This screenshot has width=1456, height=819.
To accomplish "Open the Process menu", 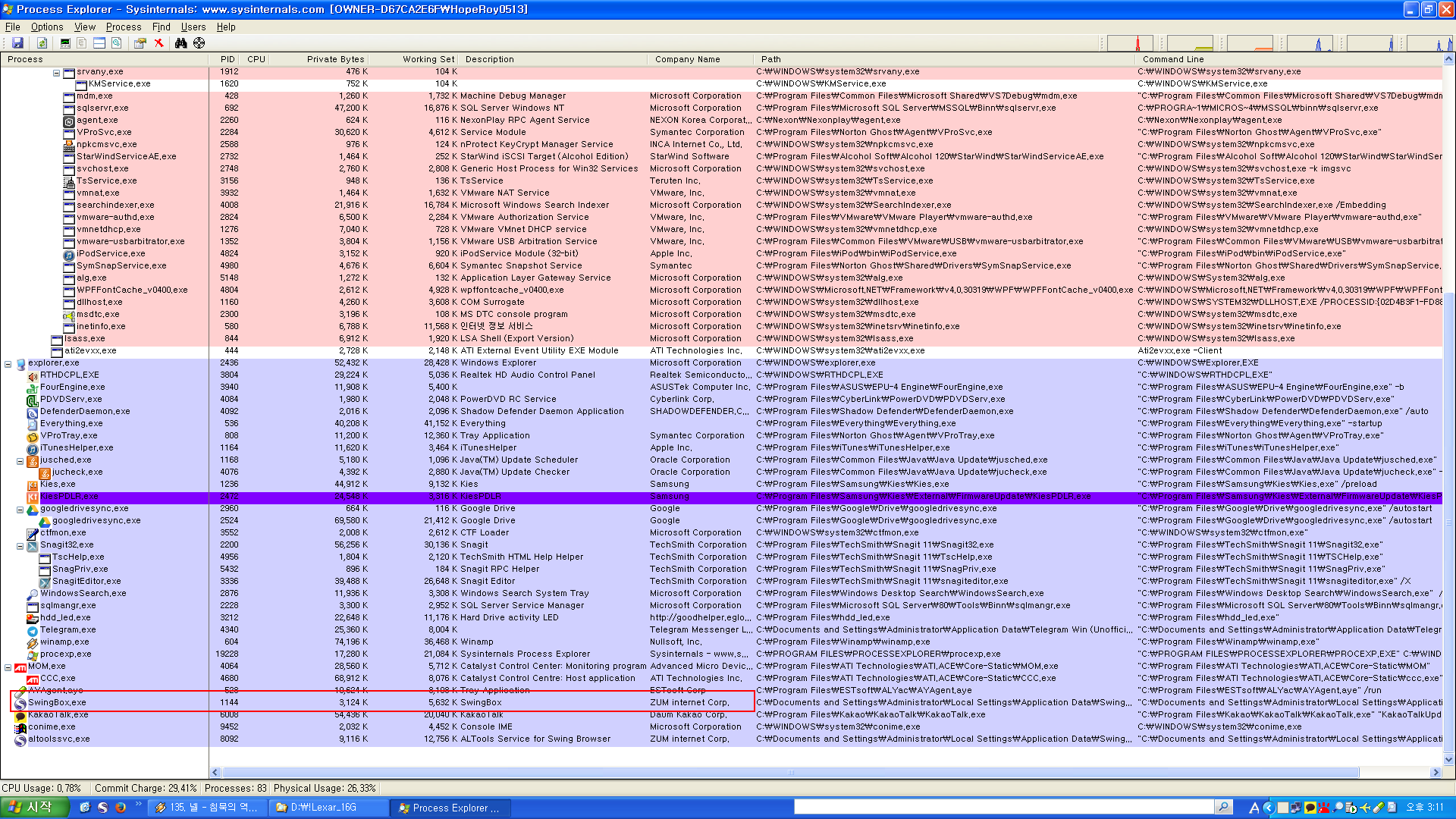I will [124, 27].
